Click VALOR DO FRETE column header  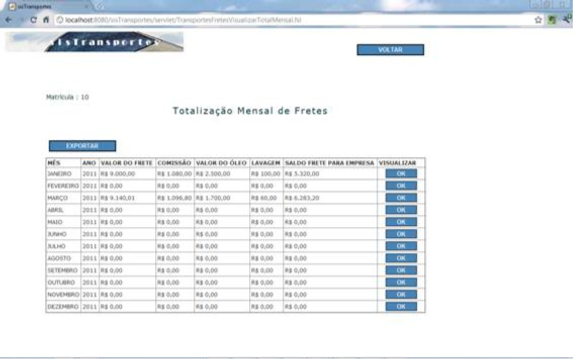coord(127,163)
